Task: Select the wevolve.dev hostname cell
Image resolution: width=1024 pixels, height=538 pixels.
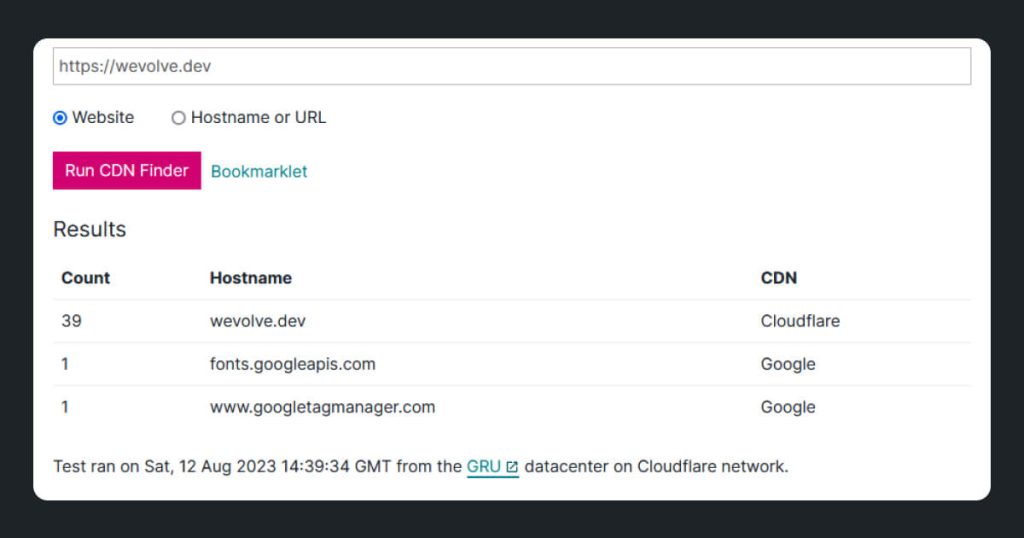Action: (258, 321)
